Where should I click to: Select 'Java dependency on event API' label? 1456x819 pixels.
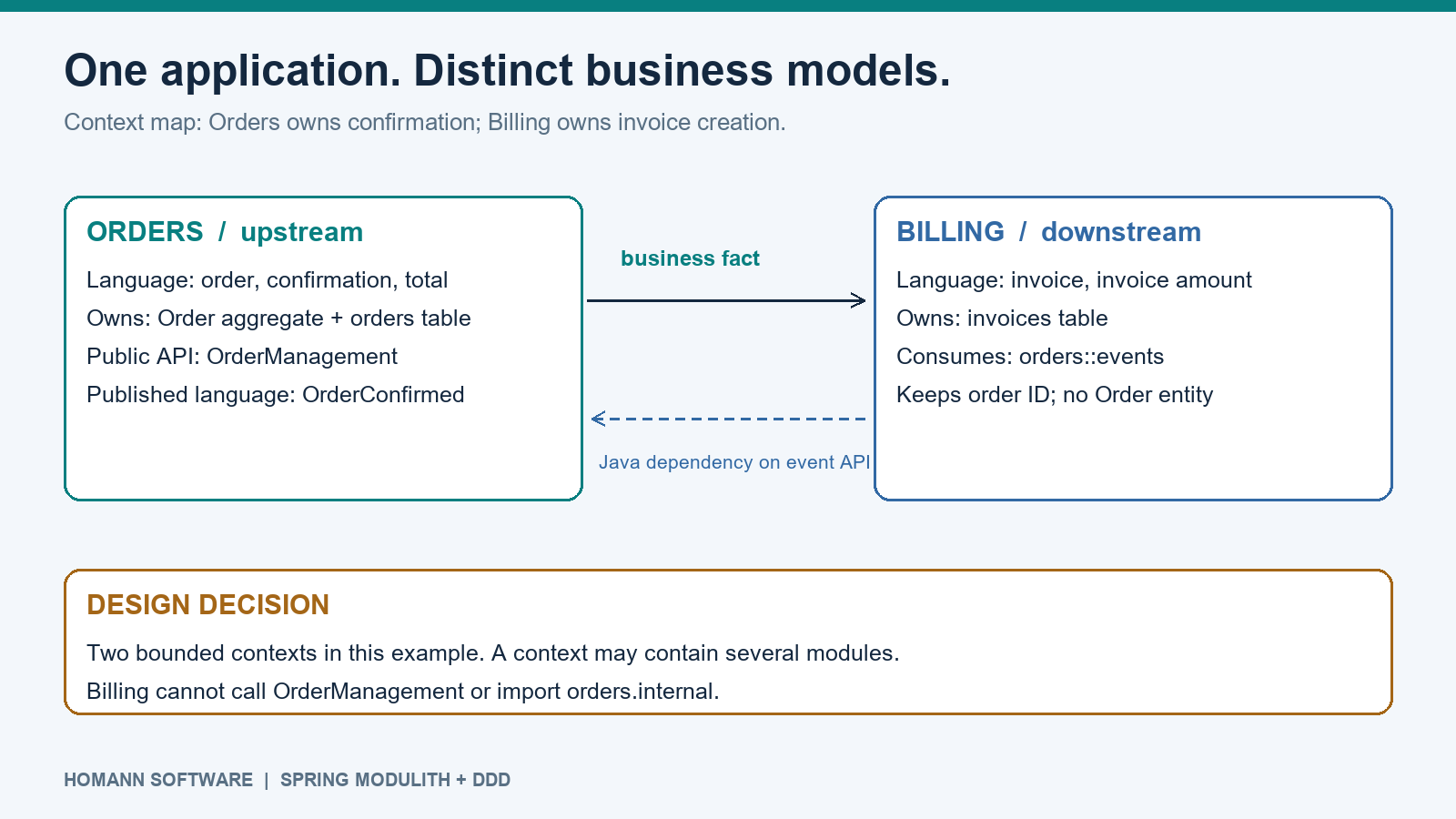point(734,462)
